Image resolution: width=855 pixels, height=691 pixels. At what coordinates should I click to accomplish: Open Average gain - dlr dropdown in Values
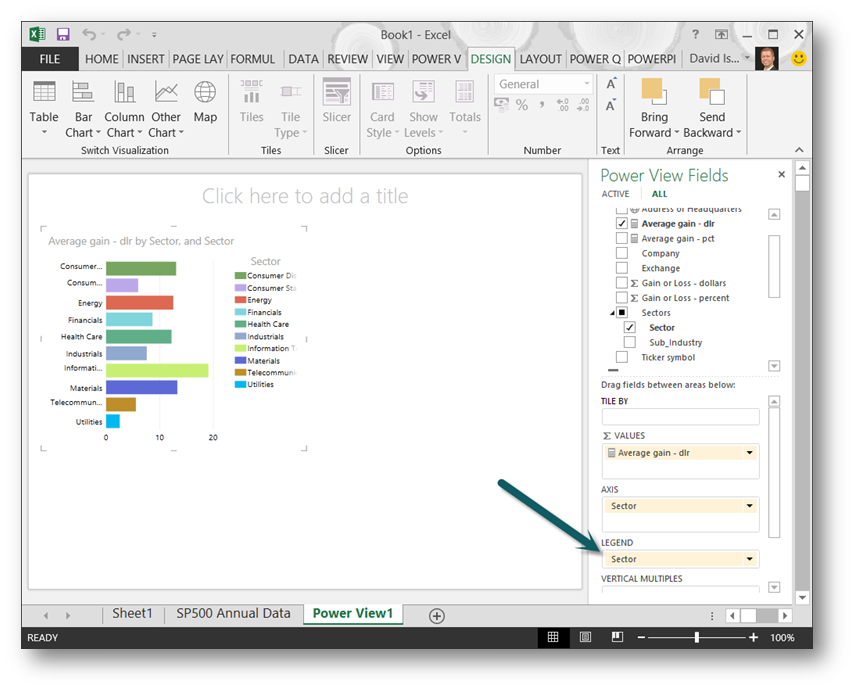pyautogui.click(x=750, y=453)
